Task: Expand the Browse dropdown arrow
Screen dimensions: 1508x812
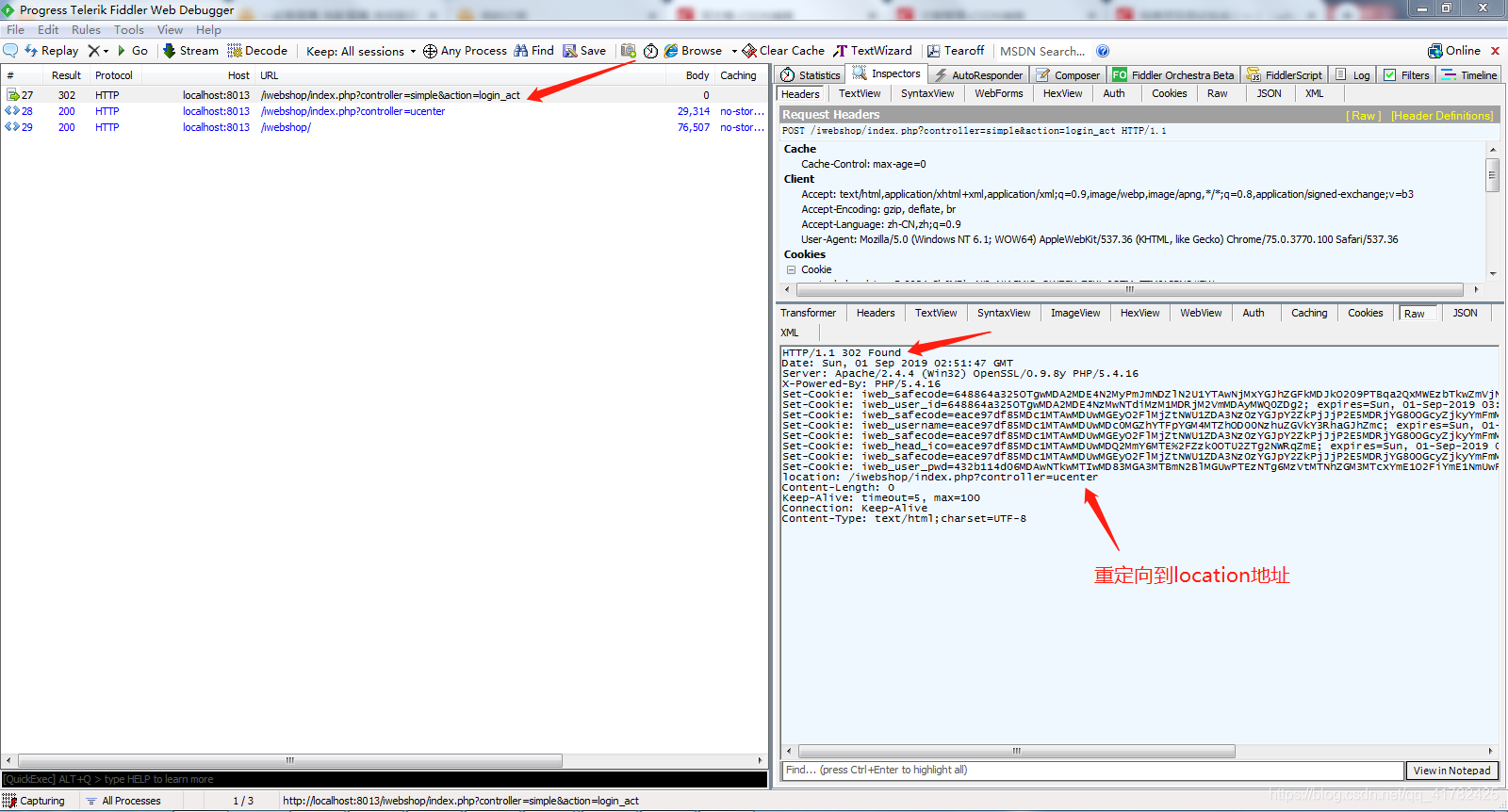Action: [734, 51]
